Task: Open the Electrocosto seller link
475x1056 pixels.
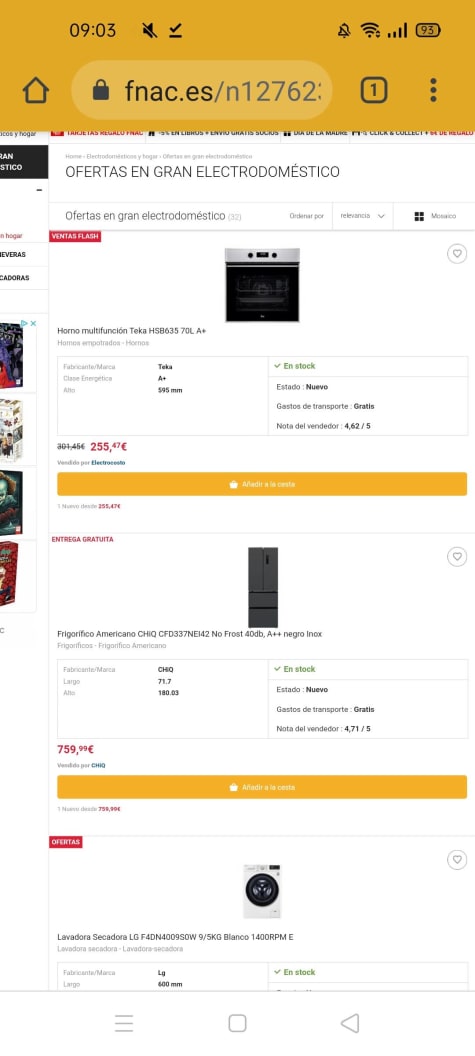Action: coord(108,463)
